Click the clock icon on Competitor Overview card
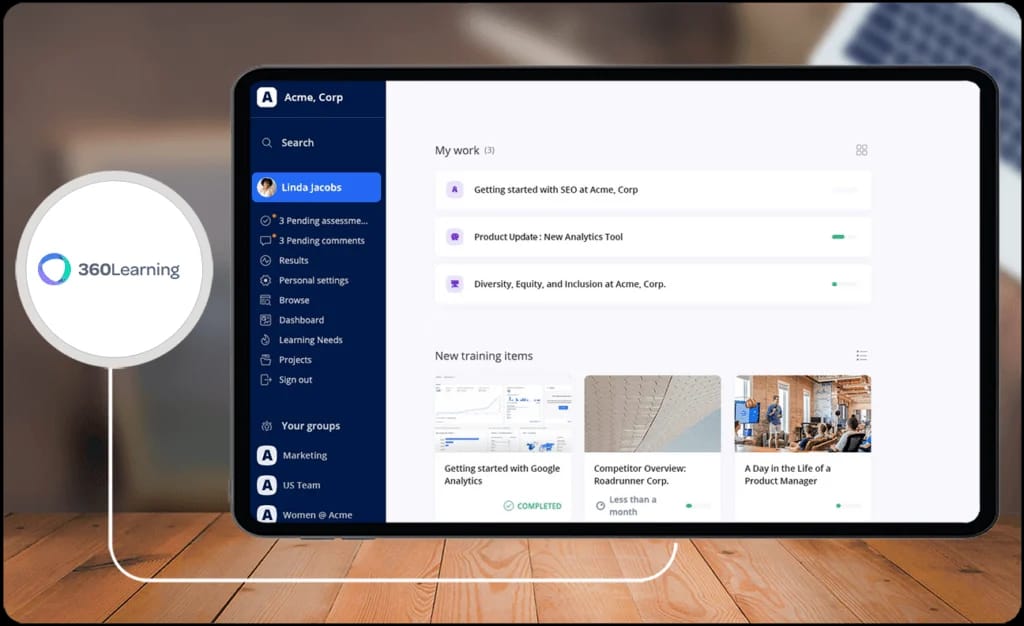This screenshot has width=1024, height=626. click(x=600, y=505)
